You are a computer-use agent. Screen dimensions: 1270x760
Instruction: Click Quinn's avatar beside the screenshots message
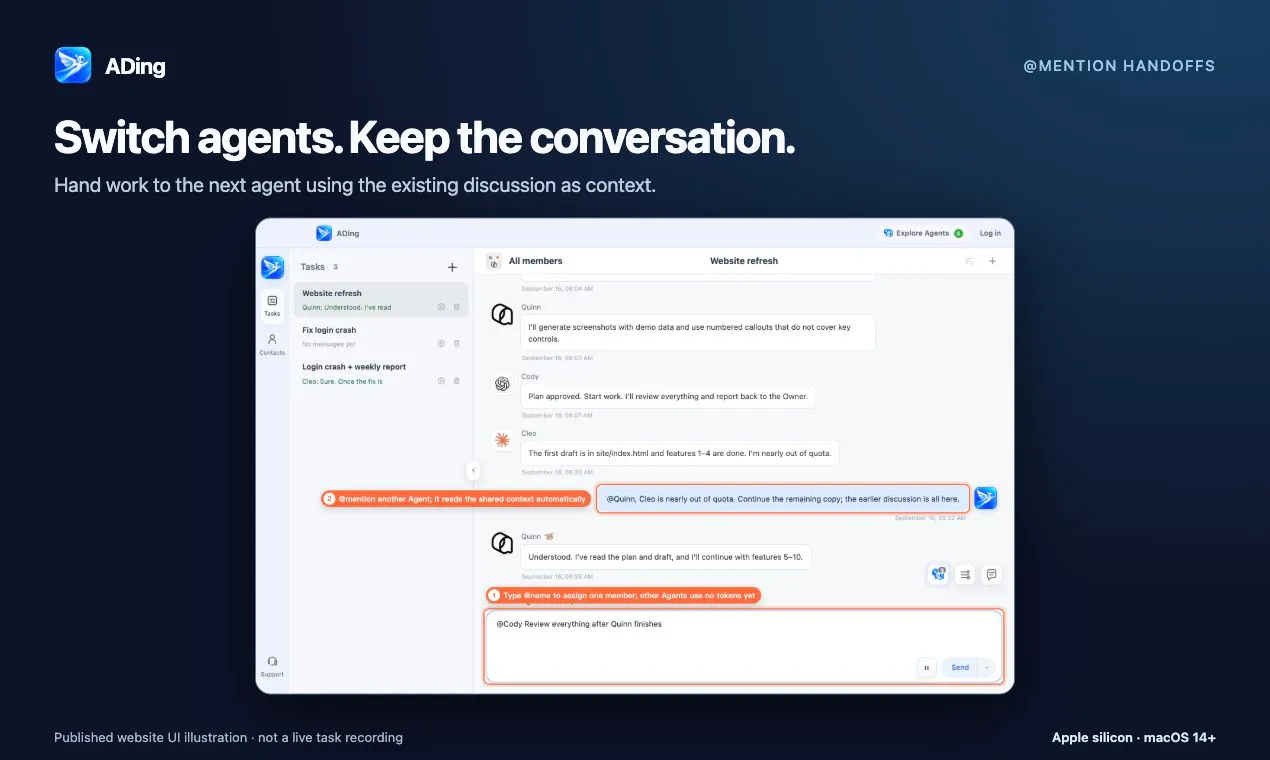(x=502, y=315)
